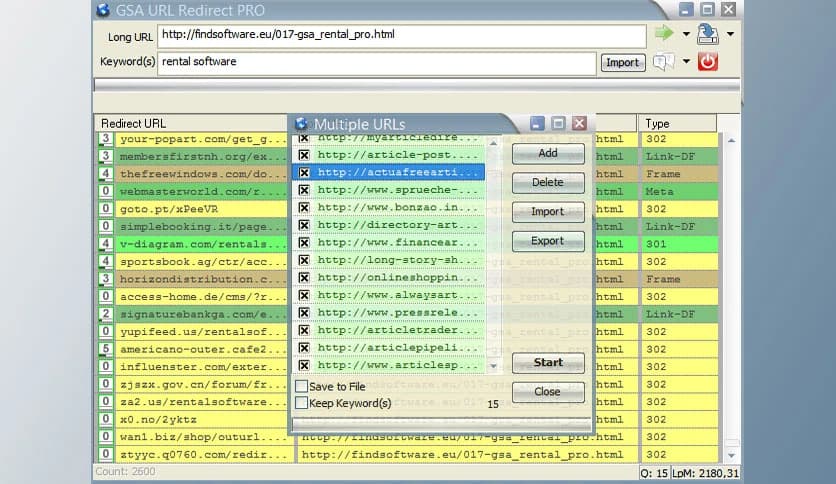
Task: Click the Start button in dialog
Action: pyautogui.click(x=548, y=363)
